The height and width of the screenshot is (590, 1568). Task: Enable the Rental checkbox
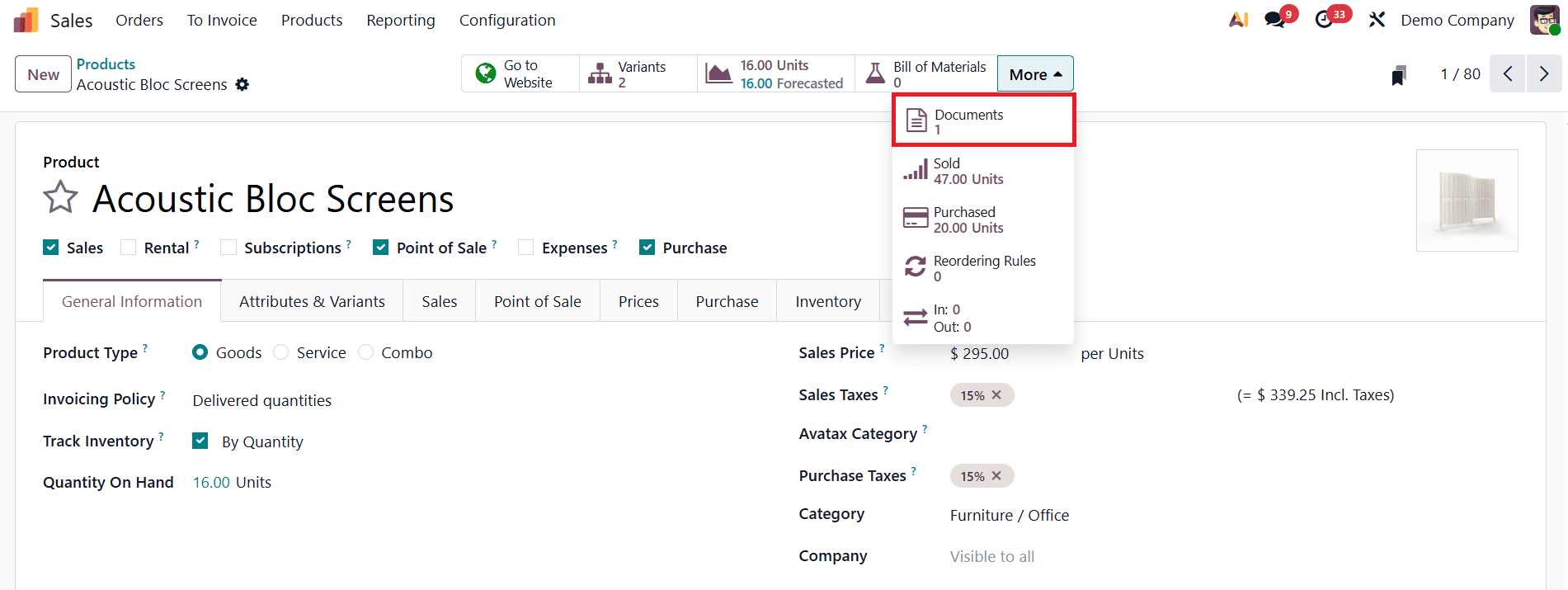tap(129, 248)
